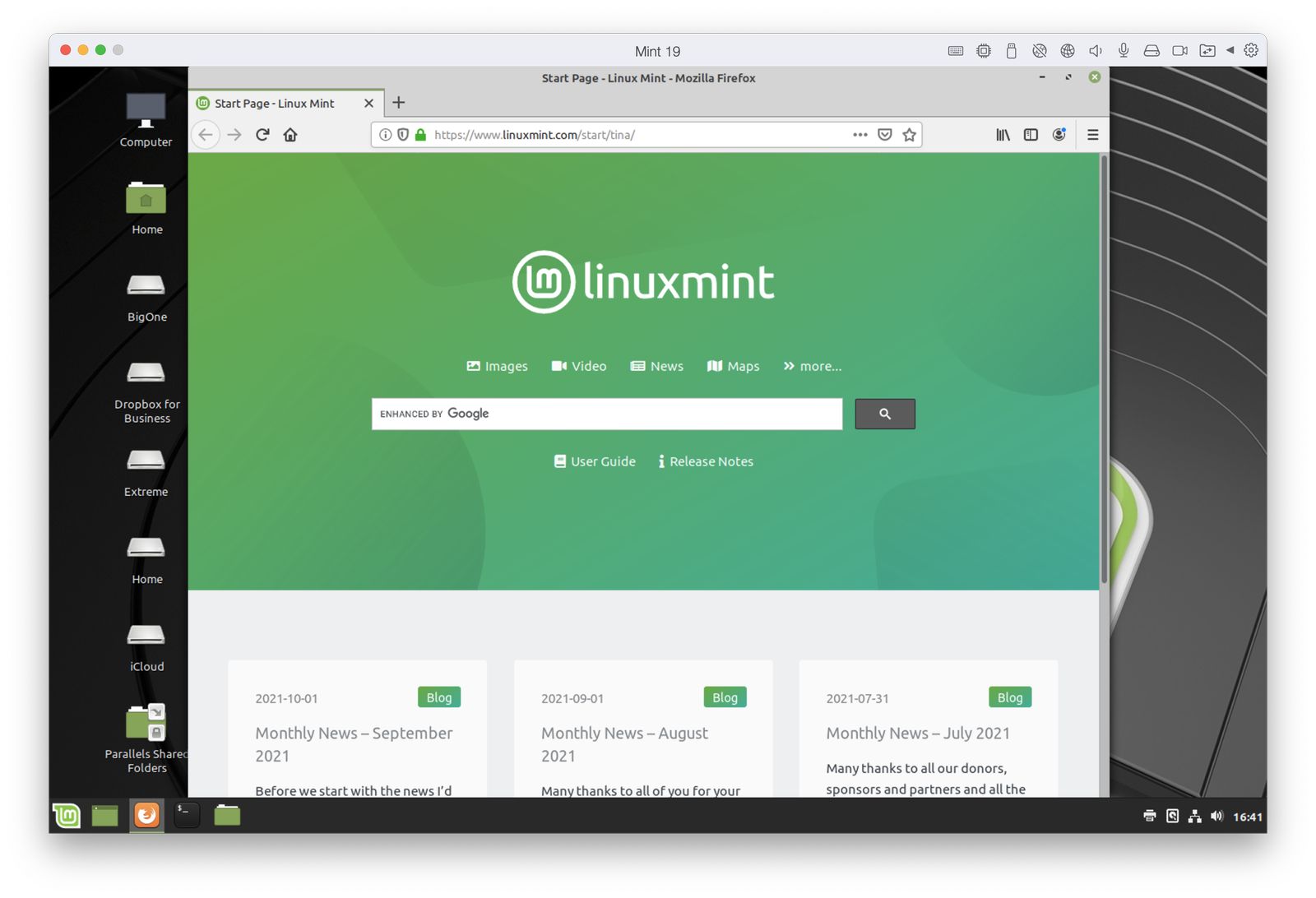The width and height of the screenshot is (1316, 898).
Task: Open News search link
Action: point(657,366)
